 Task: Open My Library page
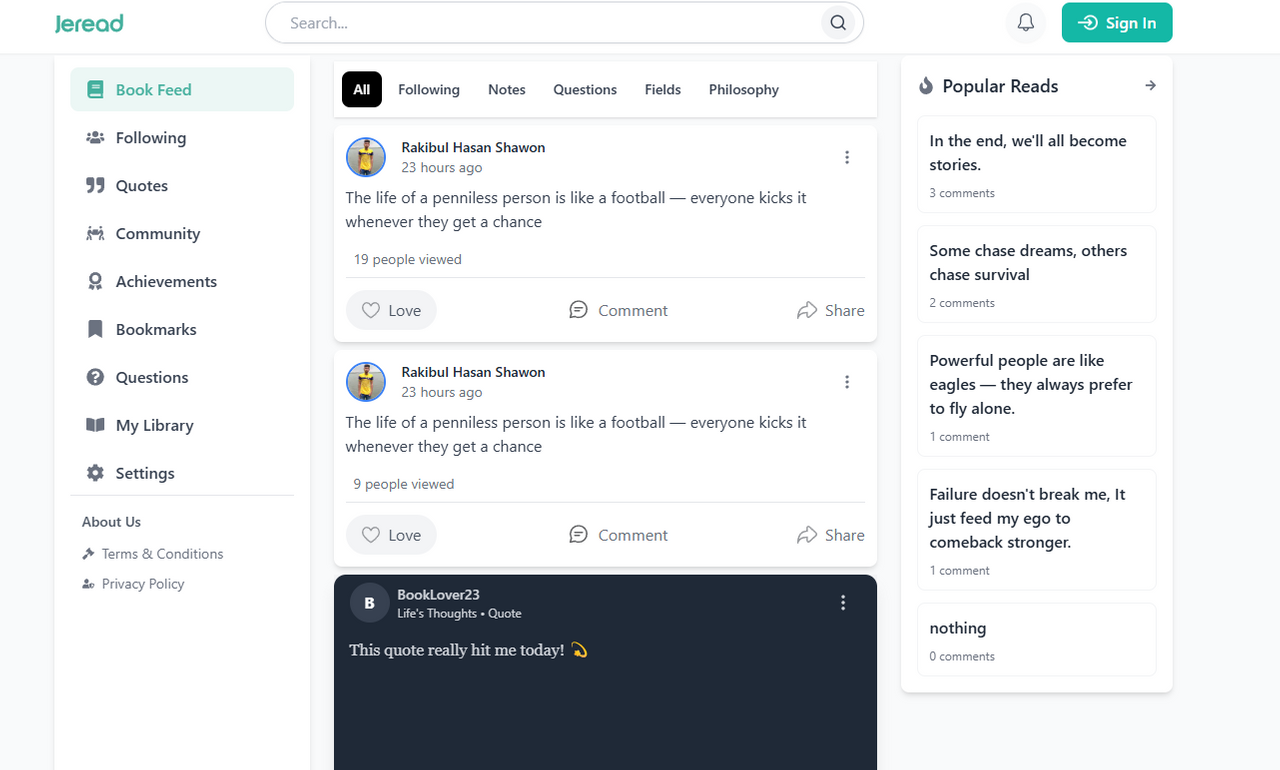[x=154, y=426]
